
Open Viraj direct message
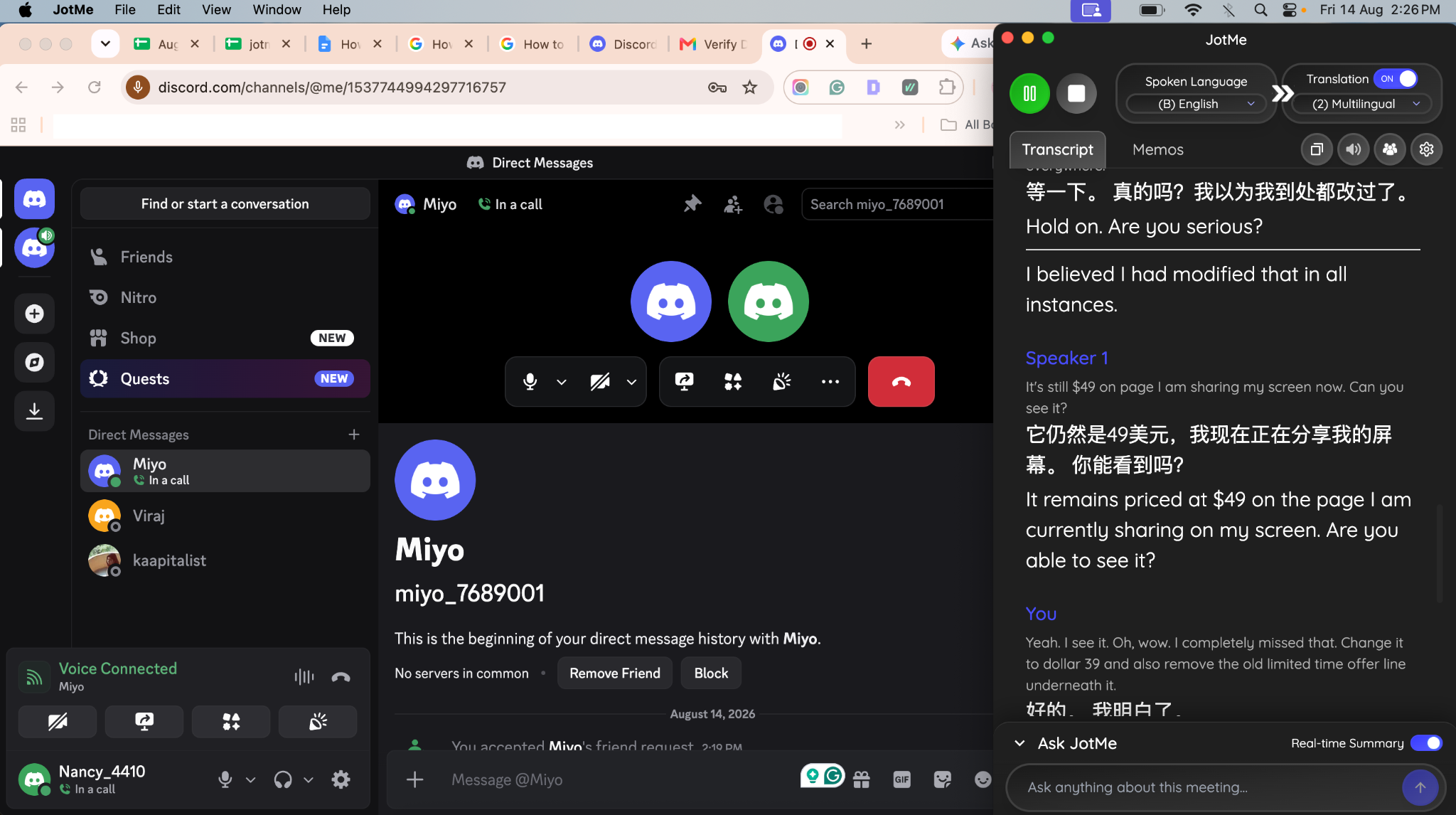[225, 516]
